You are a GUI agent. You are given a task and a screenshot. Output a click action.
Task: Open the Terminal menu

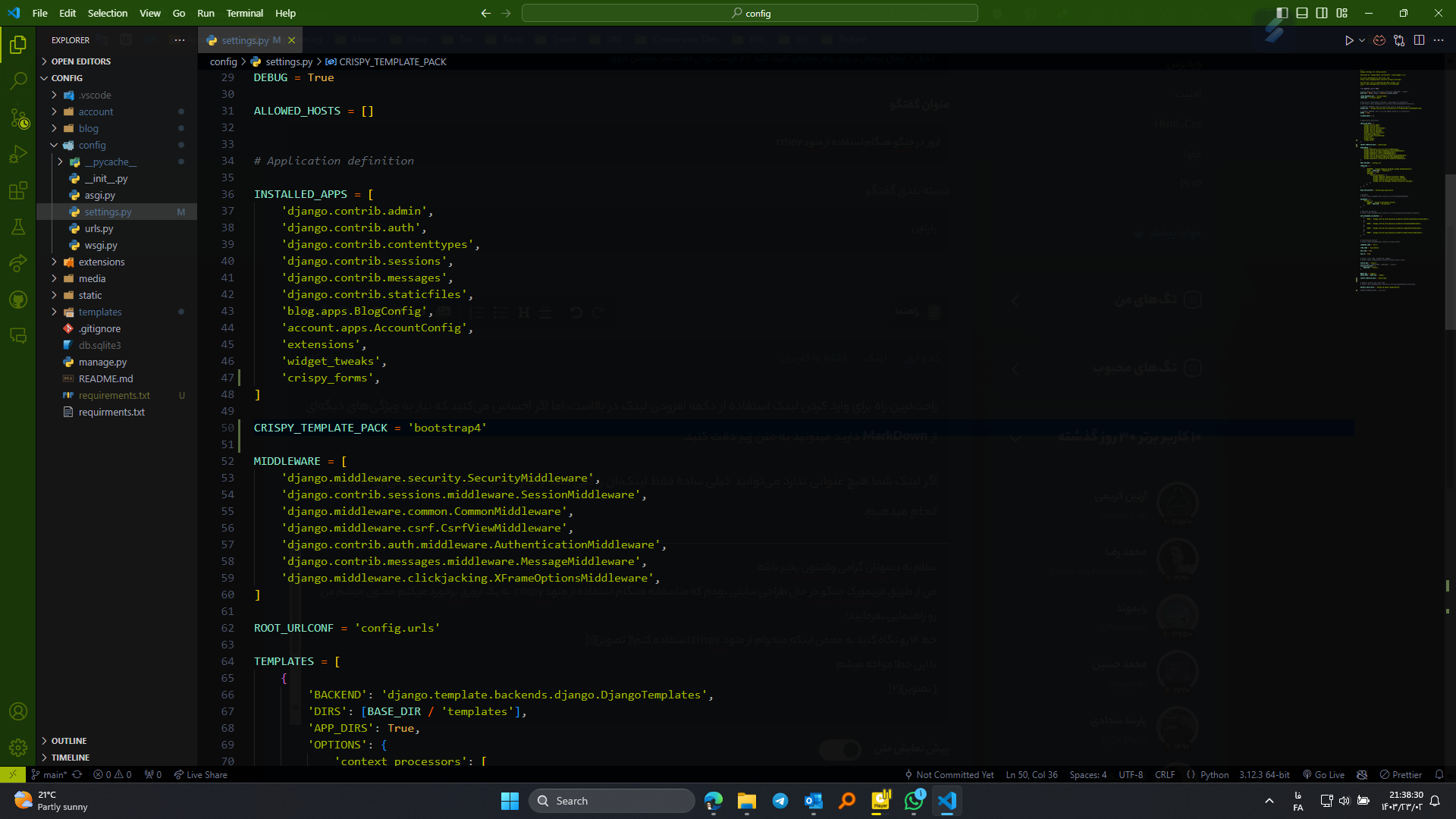click(x=244, y=13)
